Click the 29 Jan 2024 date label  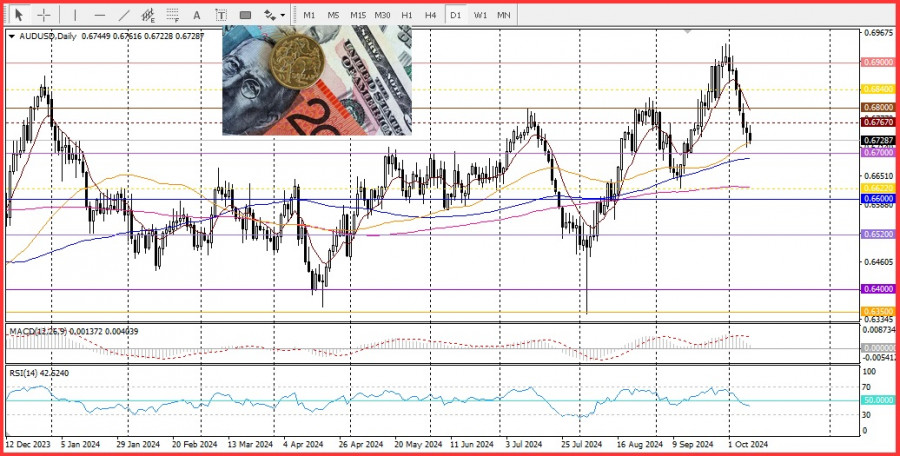[x=138, y=445]
